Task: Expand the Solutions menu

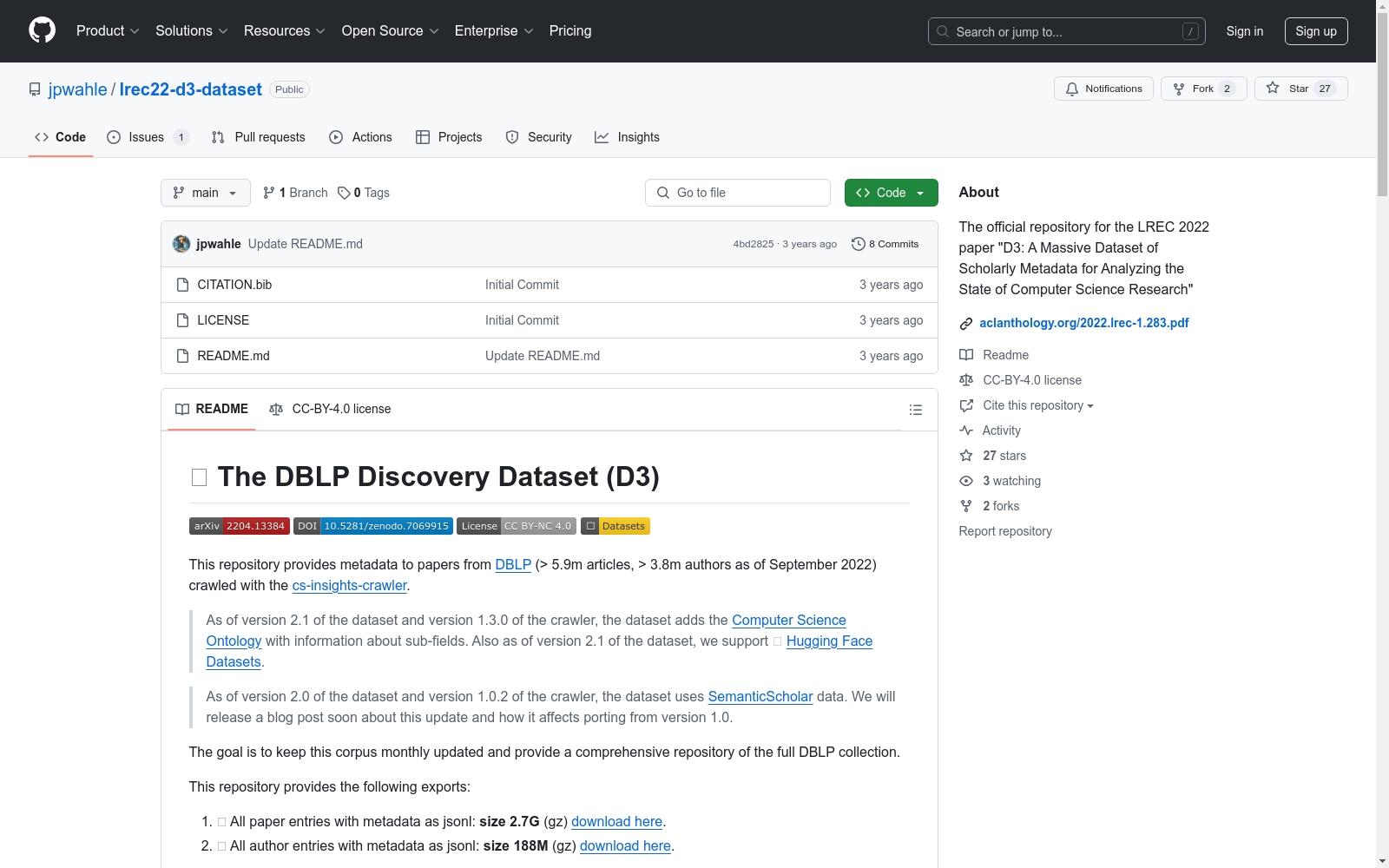Action: tap(192, 31)
